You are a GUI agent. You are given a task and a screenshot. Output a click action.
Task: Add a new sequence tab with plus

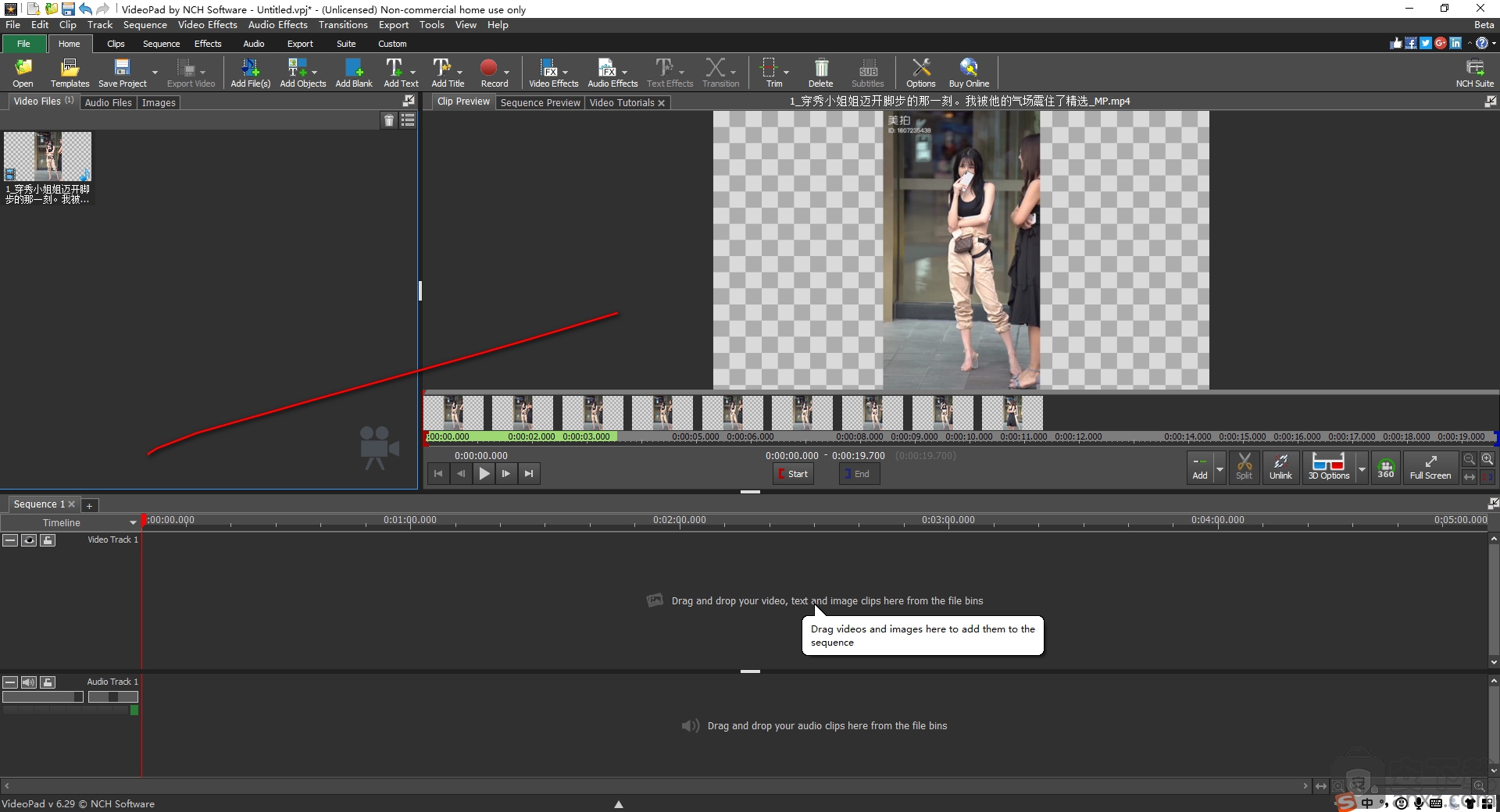(89, 505)
